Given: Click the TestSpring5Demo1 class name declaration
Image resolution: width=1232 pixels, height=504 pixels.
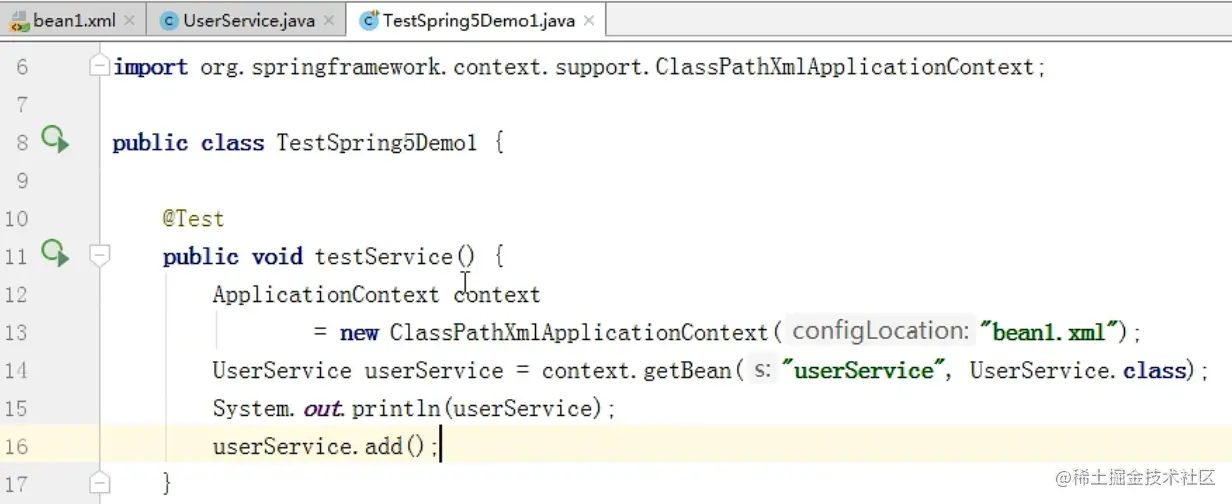Looking at the screenshot, I should 377,143.
